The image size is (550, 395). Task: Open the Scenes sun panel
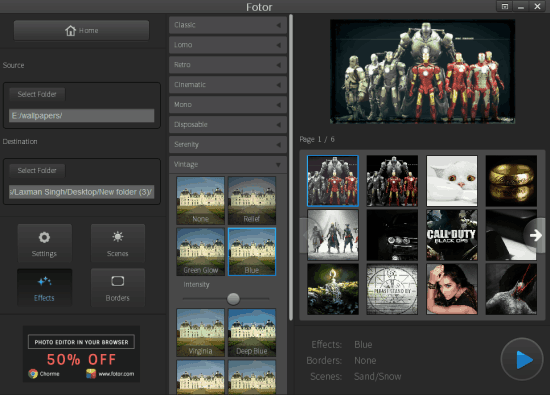click(x=118, y=243)
